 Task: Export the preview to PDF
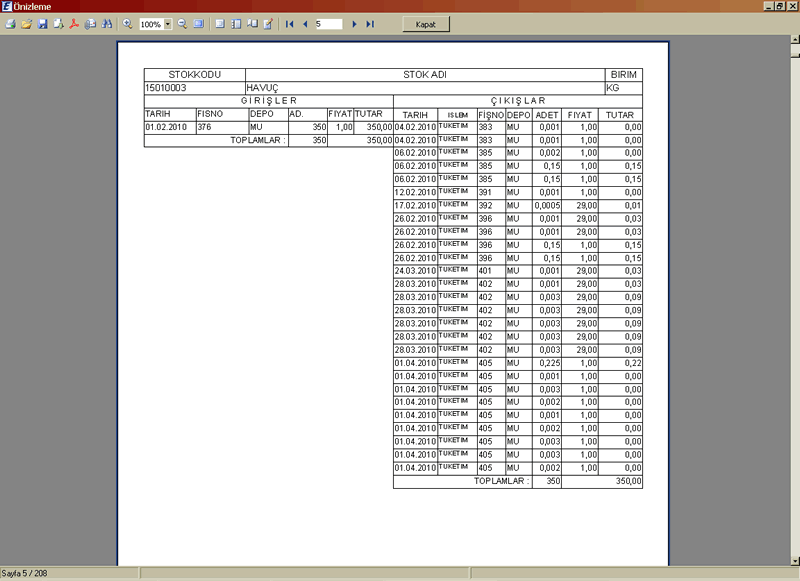[74, 23]
